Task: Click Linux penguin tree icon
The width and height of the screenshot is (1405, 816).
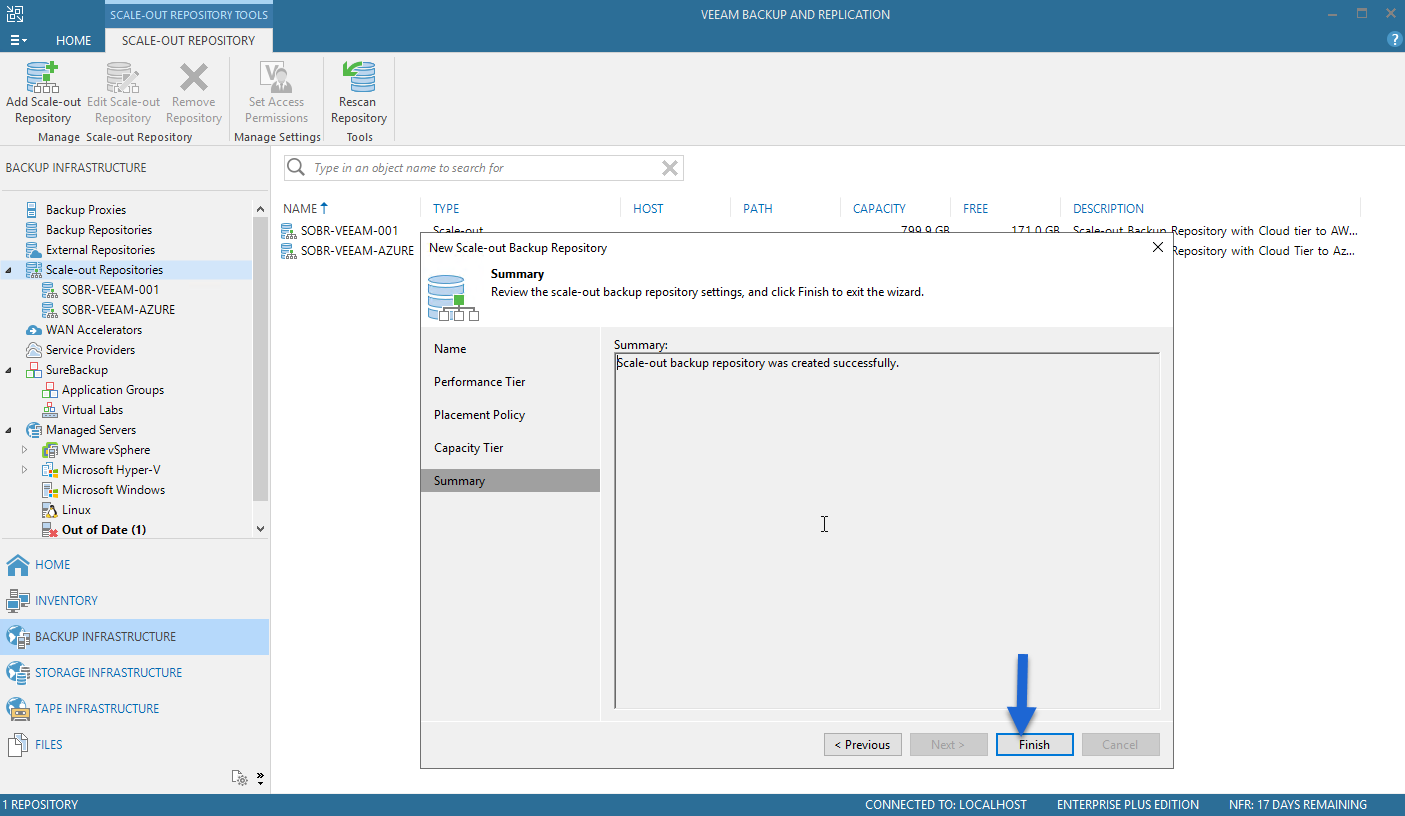Action: point(50,510)
